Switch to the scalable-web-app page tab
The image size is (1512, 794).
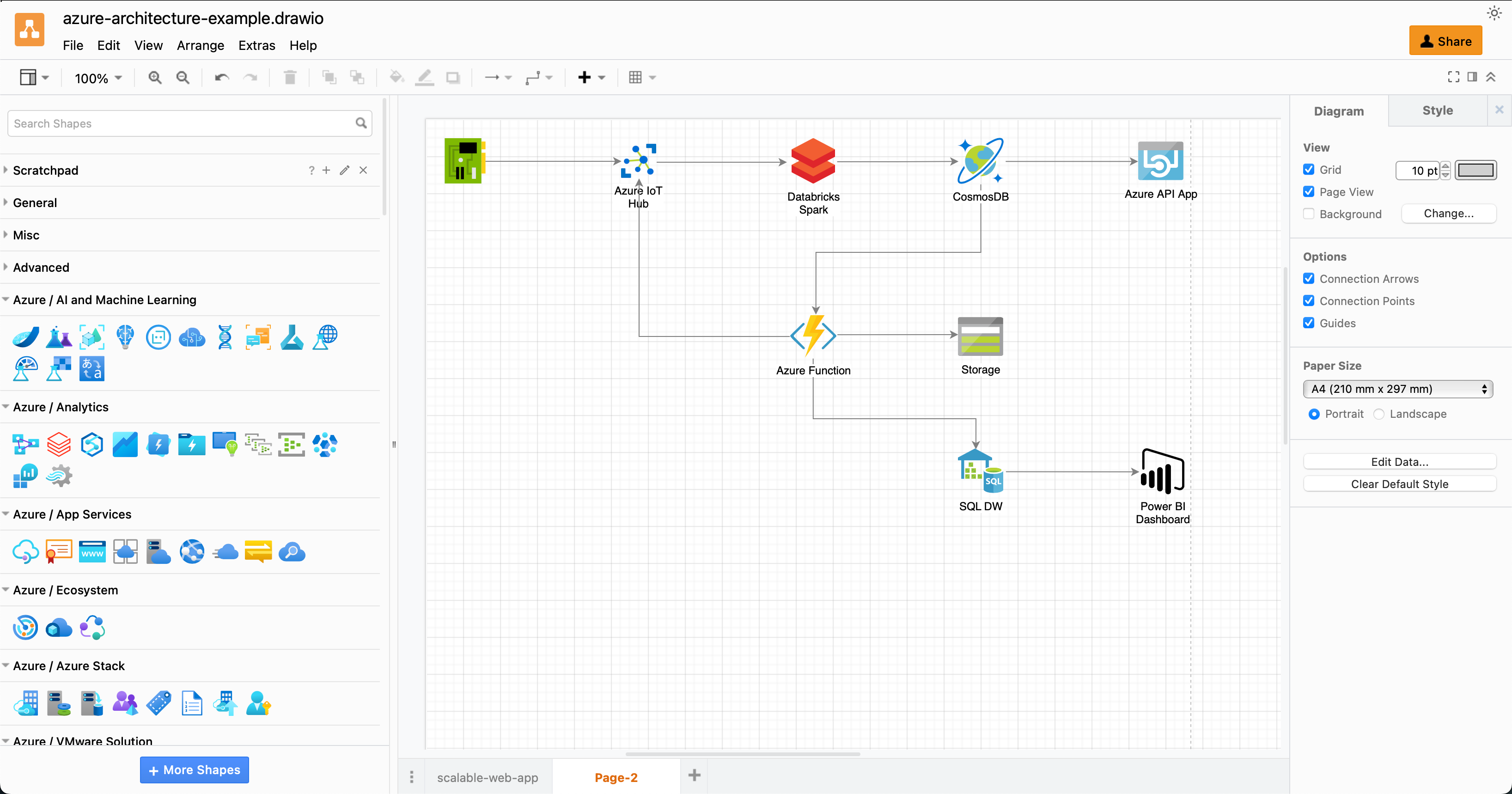(x=487, y=776)
